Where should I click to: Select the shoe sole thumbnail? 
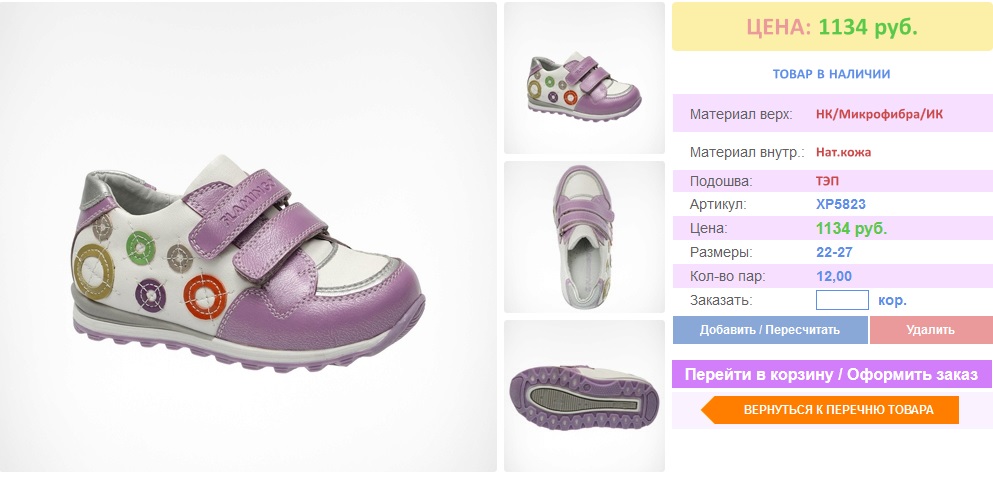click(584, 396)
